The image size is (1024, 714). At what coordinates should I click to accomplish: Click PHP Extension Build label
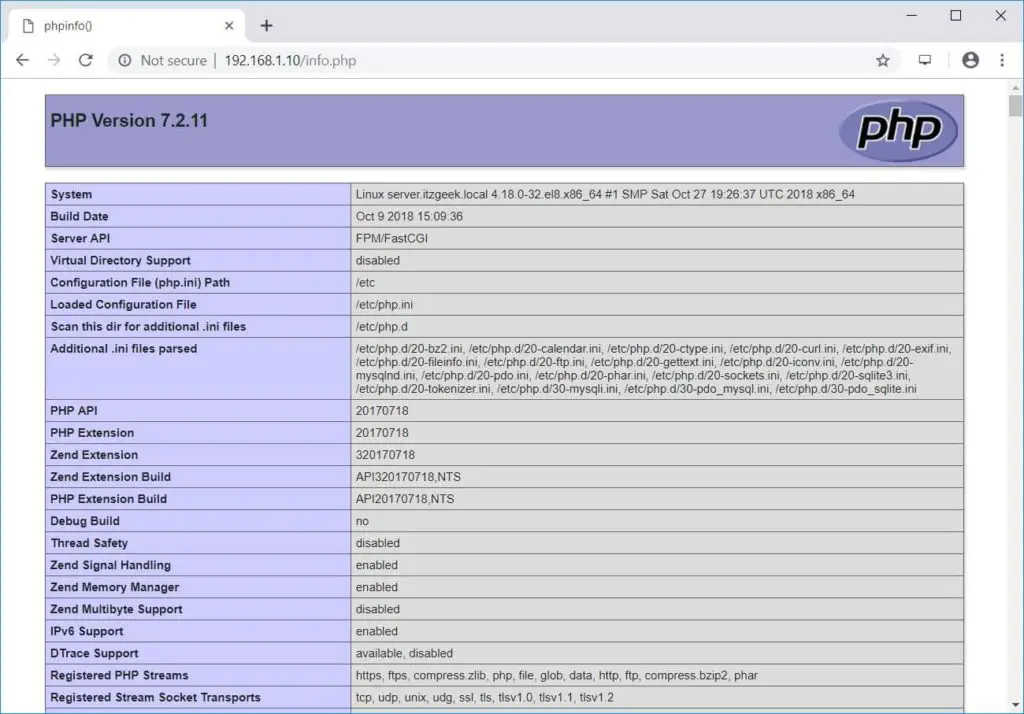108,499
